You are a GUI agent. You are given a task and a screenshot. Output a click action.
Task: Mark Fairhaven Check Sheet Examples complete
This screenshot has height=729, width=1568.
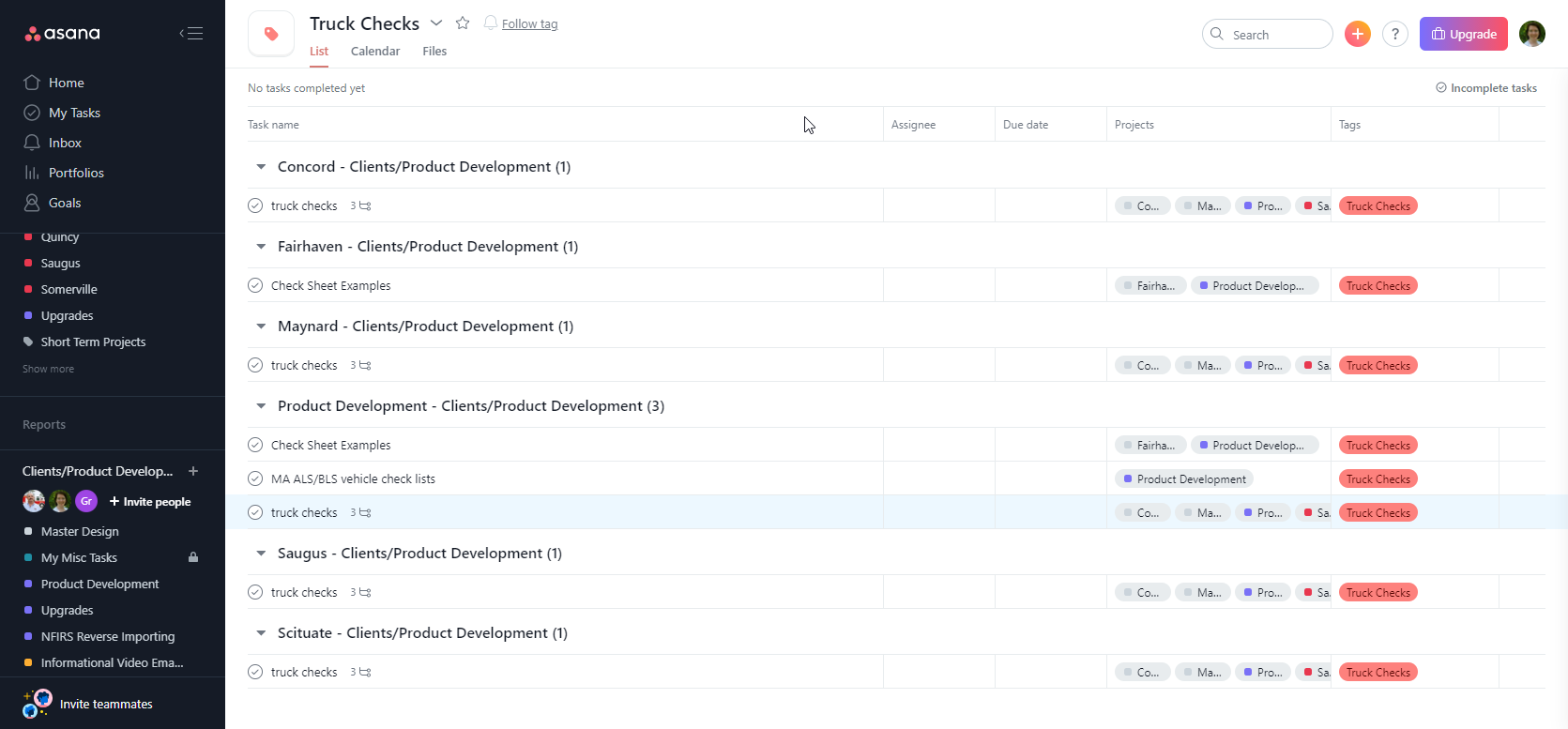point(255,285)
